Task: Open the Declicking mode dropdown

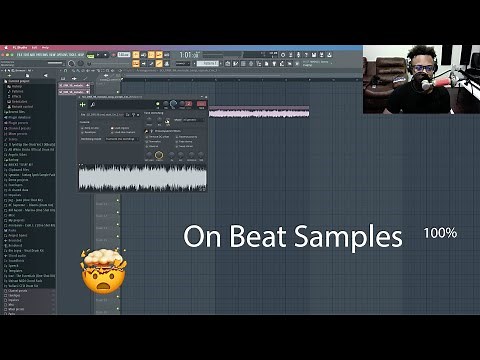Action: tap(122, 139)
